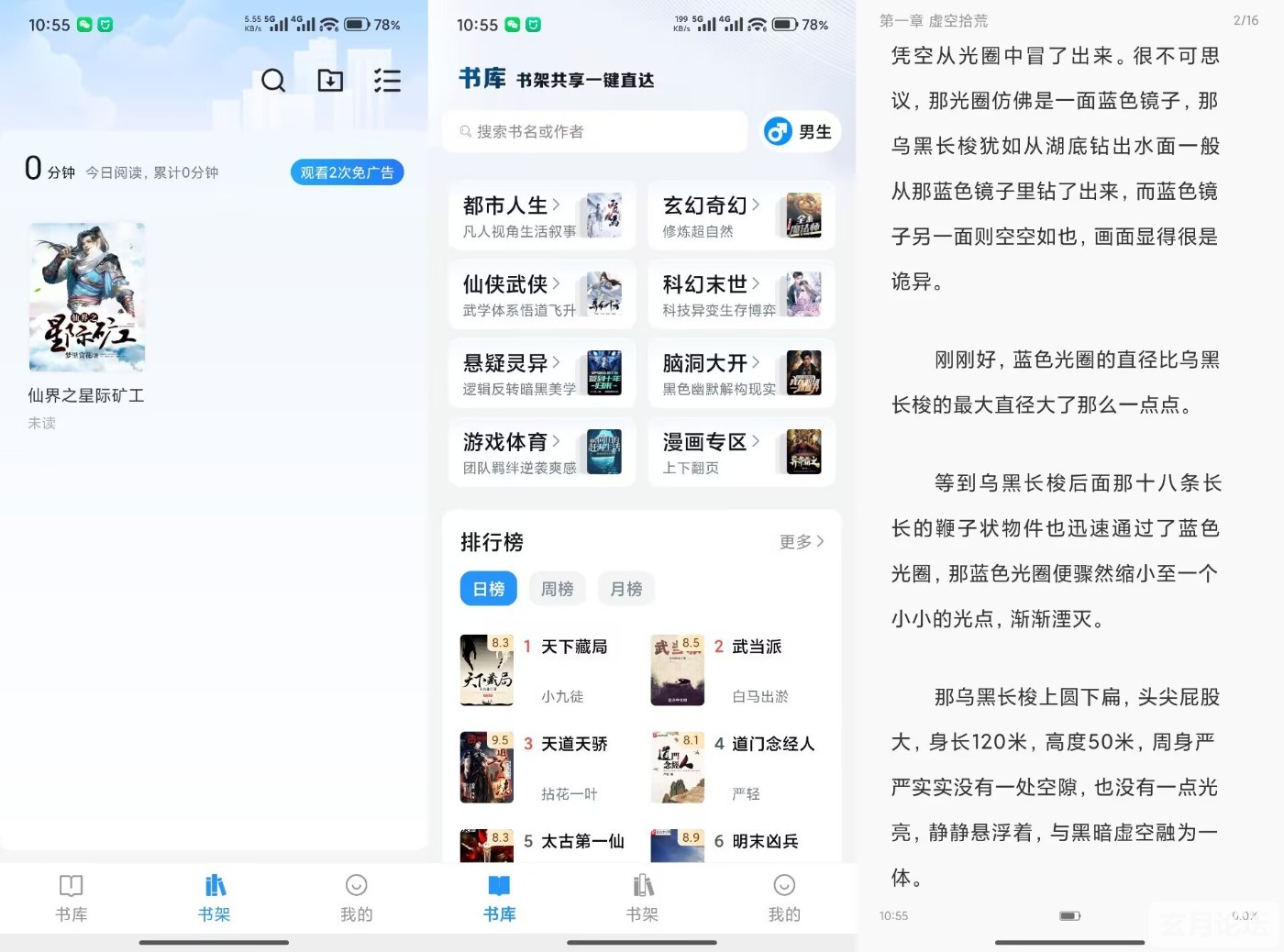Open the import book icon on bookshelf
This screenshot has height=952, width=1284.
(x=330, y=81)
